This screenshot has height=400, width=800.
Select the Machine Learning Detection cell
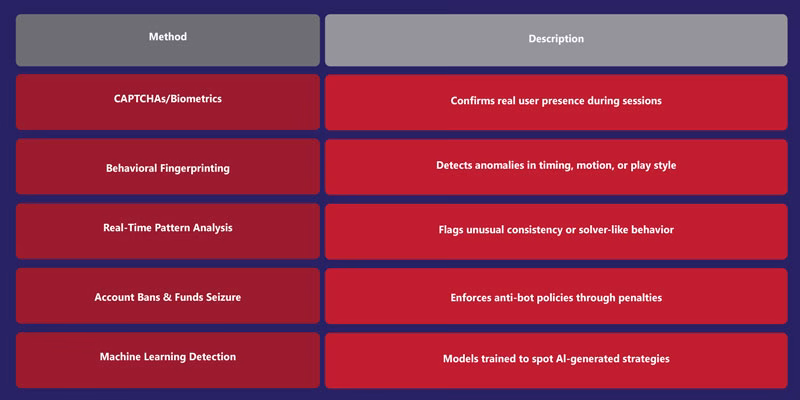(x=168, y=360)
